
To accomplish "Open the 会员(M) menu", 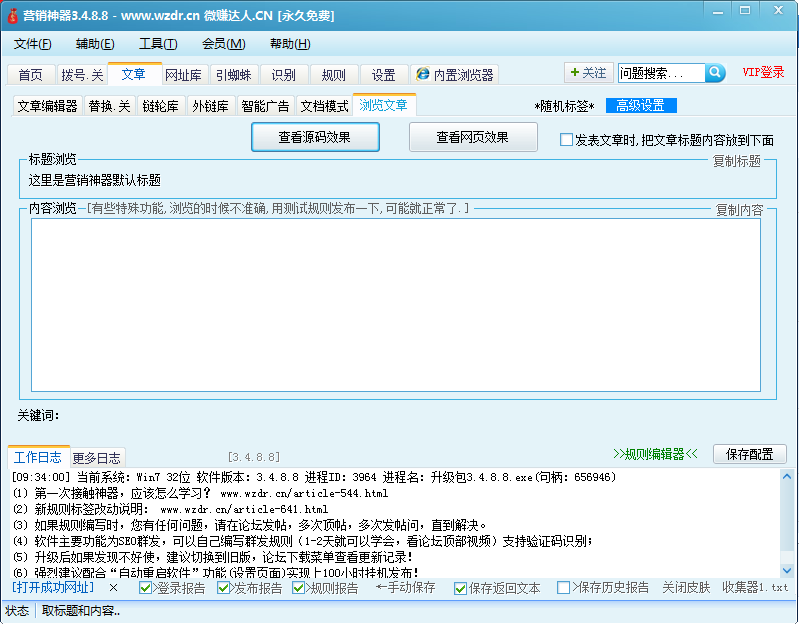I will [223, 44].
